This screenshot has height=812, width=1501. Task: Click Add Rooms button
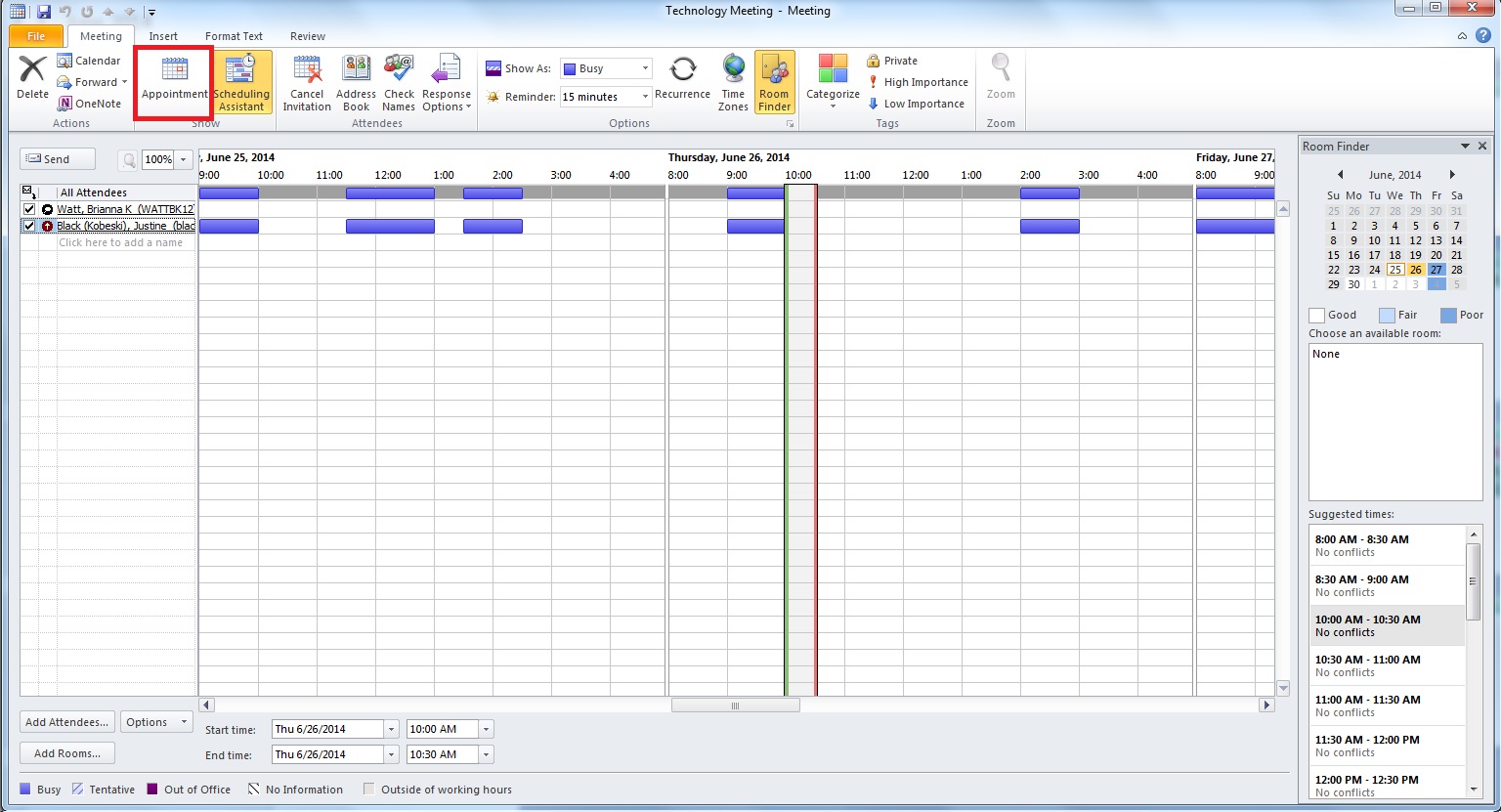(66, 753)
